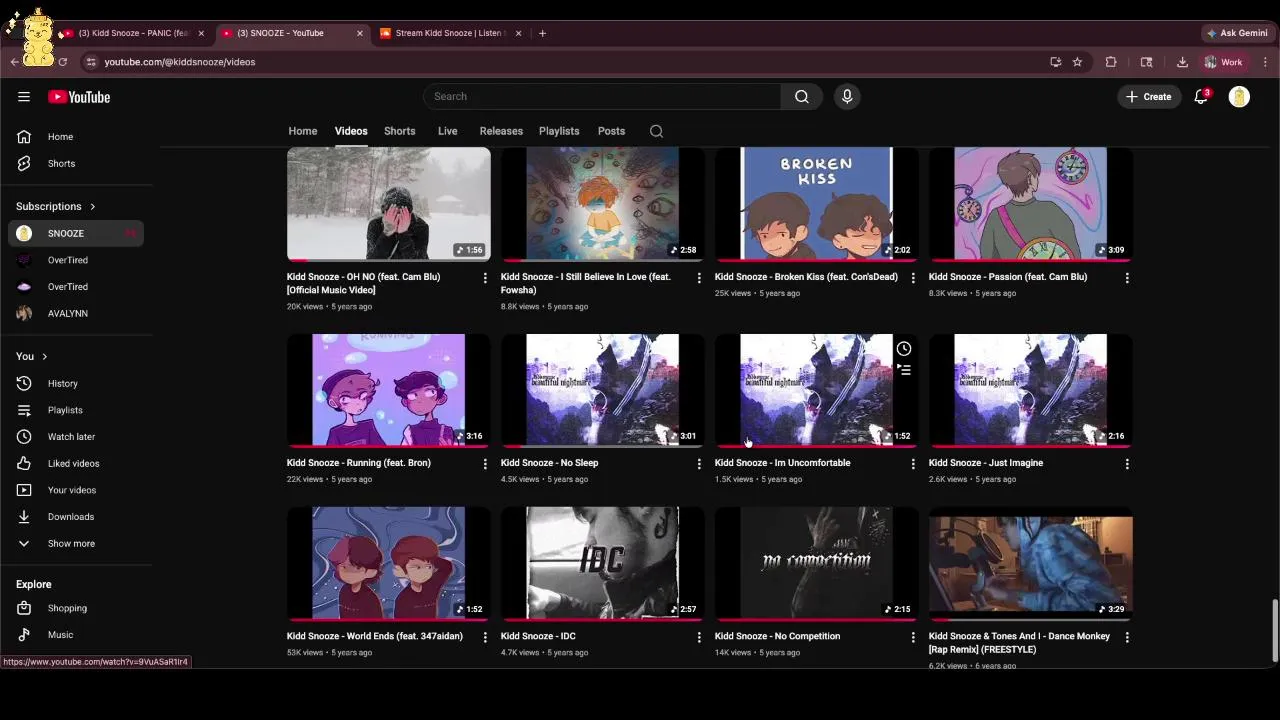Open Chrome three-dot menu
This screenshot has height=720, width=1280.
[x=1265, y=62]
